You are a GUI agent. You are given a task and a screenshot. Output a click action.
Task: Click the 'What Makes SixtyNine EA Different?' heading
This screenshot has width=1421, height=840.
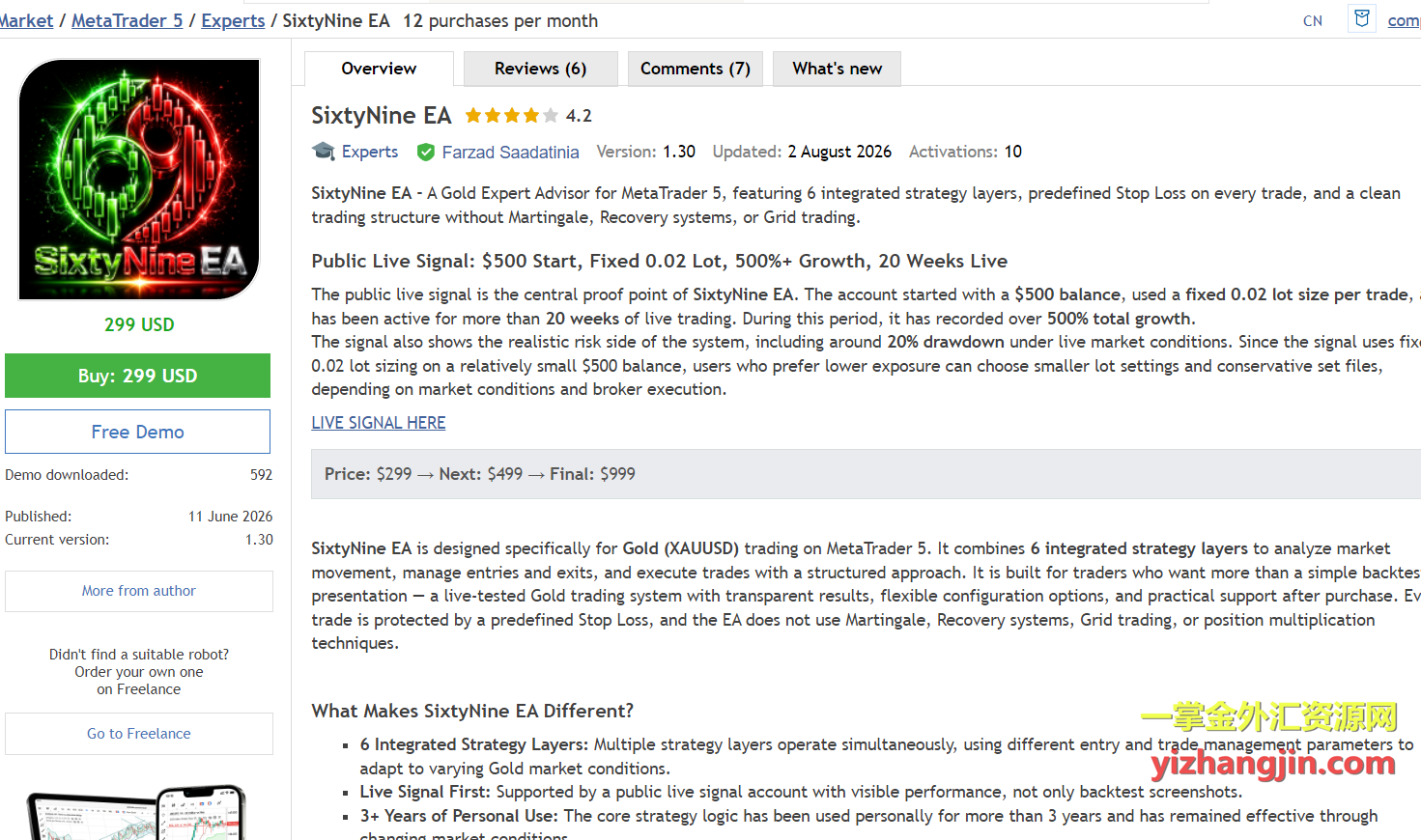(472, 711)
